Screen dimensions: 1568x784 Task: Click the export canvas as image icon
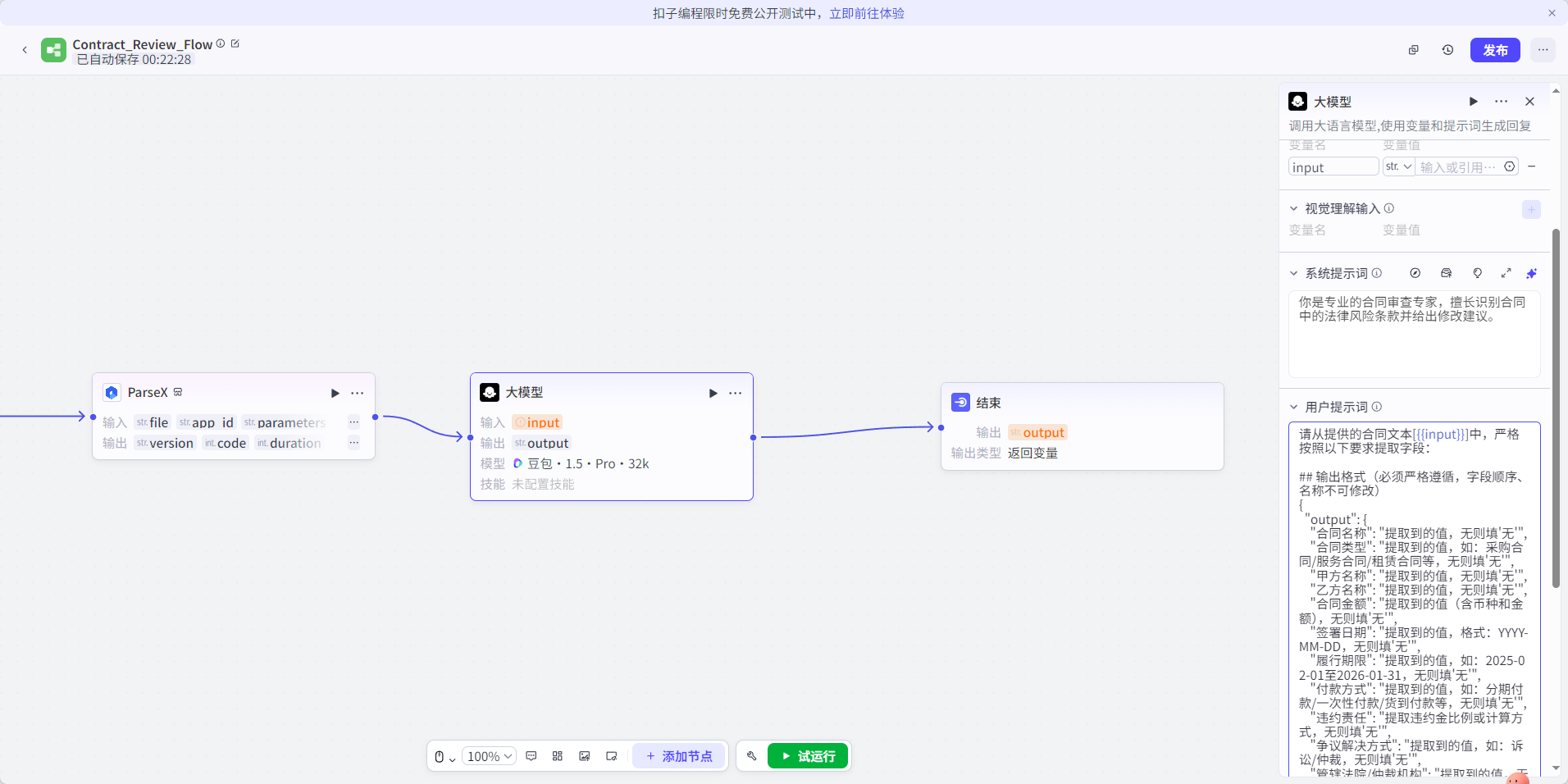point(584,756)
